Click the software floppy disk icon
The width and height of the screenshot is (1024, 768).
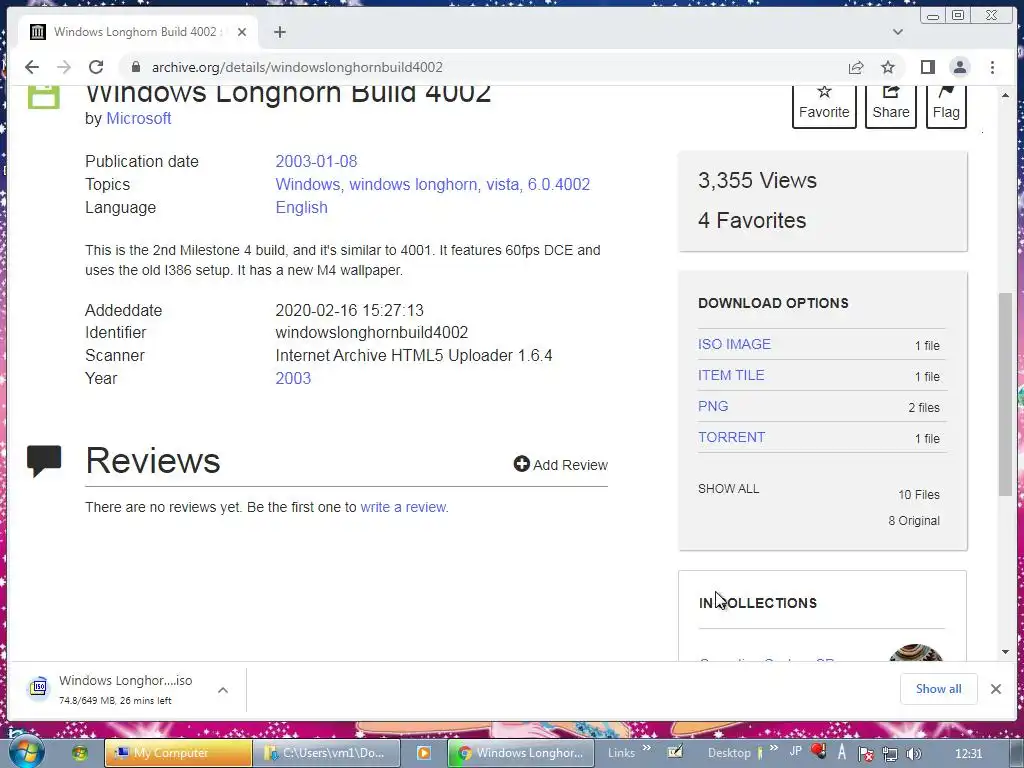point(44,97)
